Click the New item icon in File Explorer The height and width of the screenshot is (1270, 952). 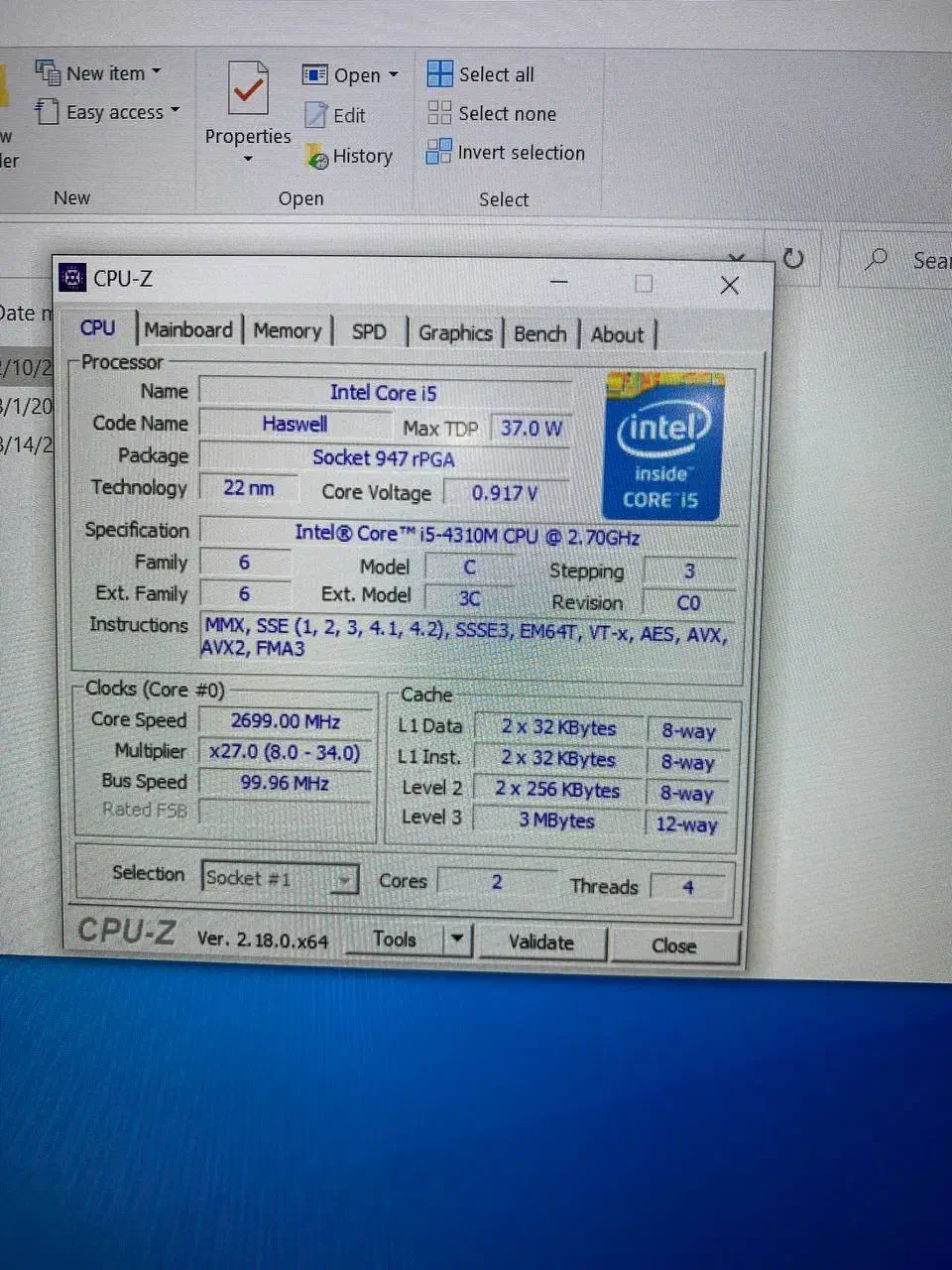pos(48,72)
